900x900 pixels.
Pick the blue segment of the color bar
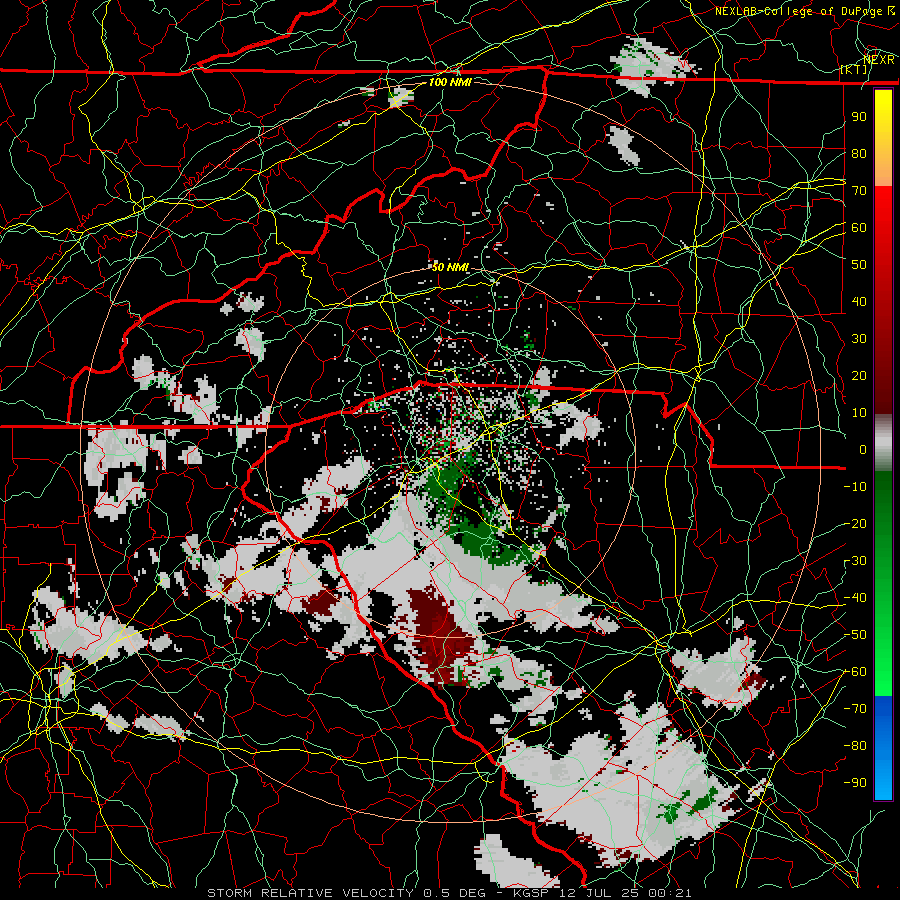click(883, 748)
